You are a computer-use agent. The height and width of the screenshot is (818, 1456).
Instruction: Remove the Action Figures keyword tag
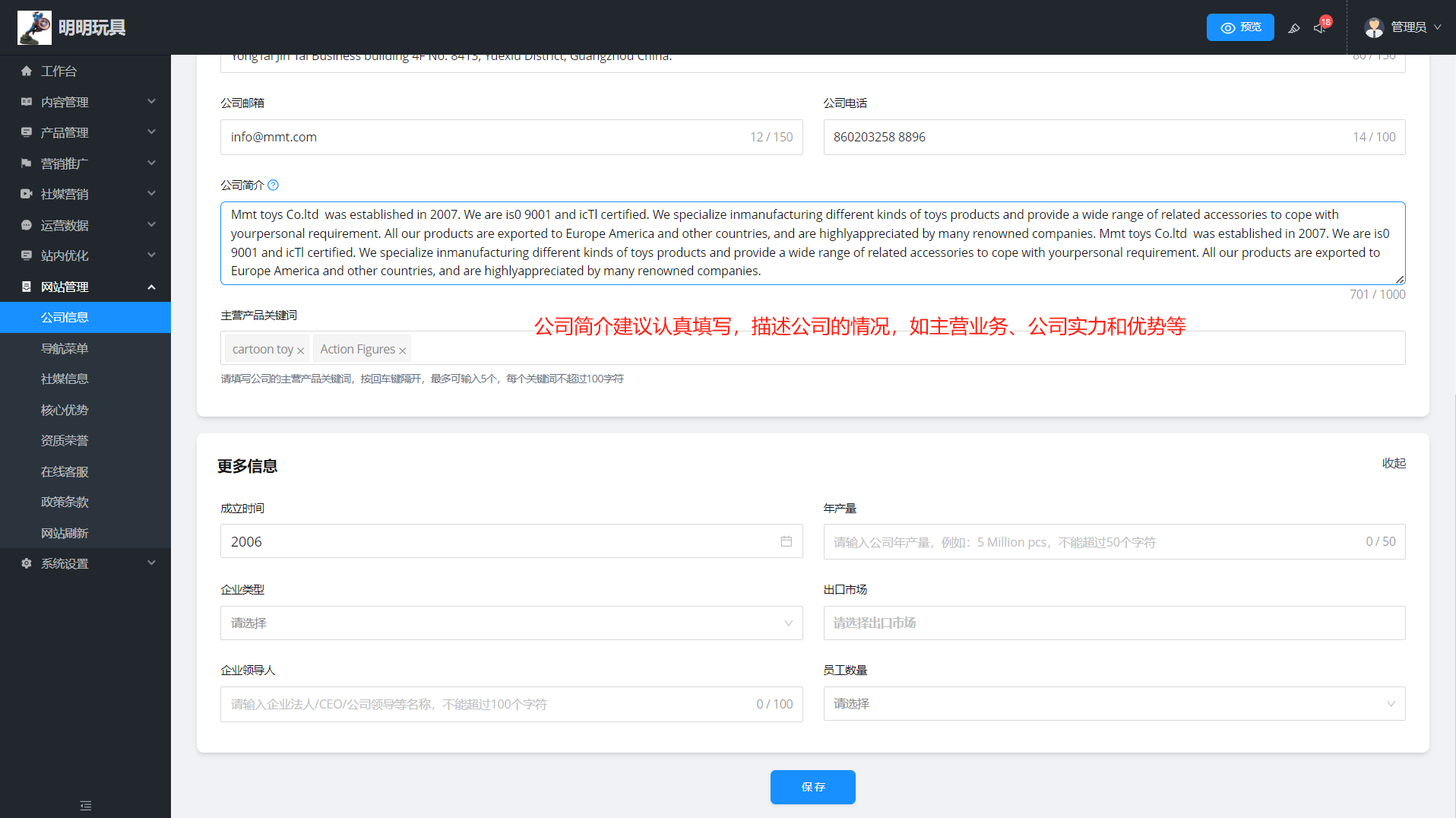coord(403,350)
